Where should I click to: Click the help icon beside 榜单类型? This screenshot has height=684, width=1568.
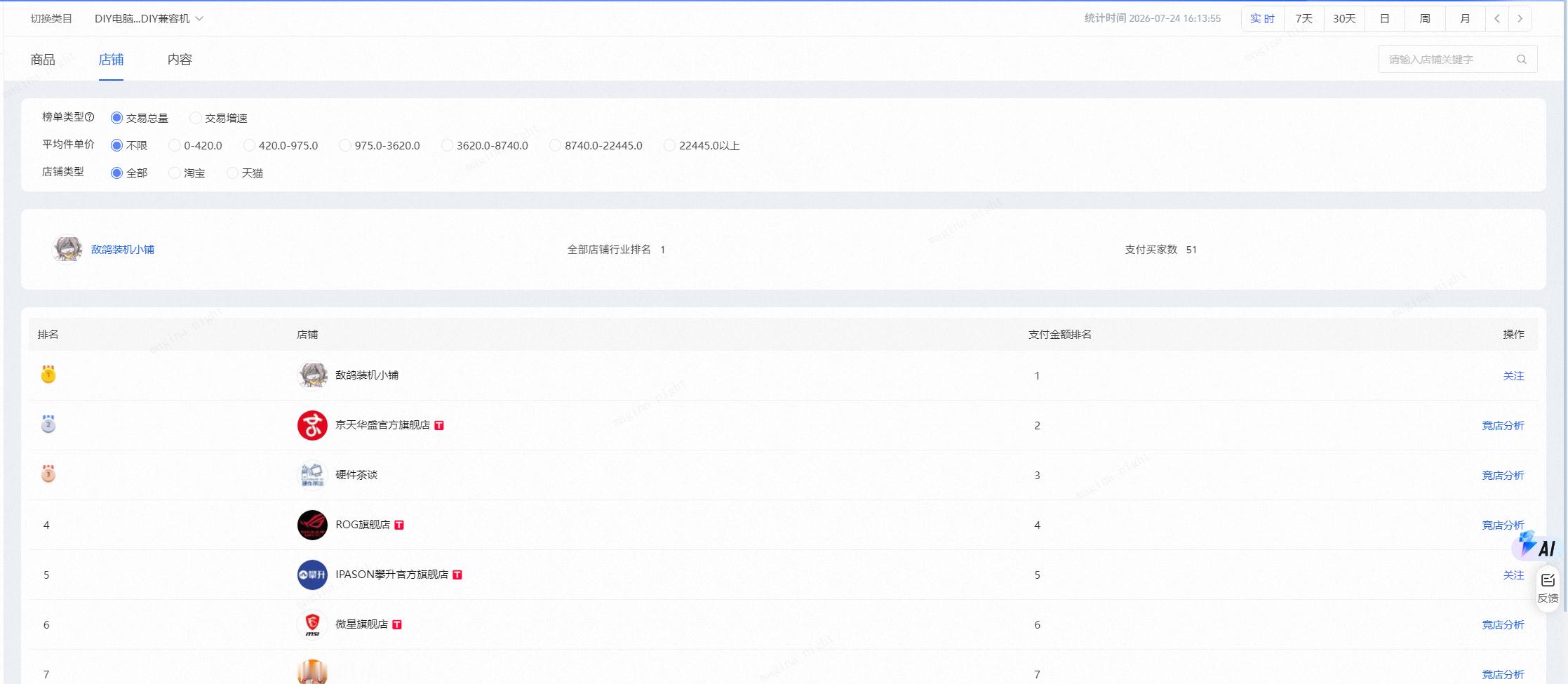(x=90, y=117)
